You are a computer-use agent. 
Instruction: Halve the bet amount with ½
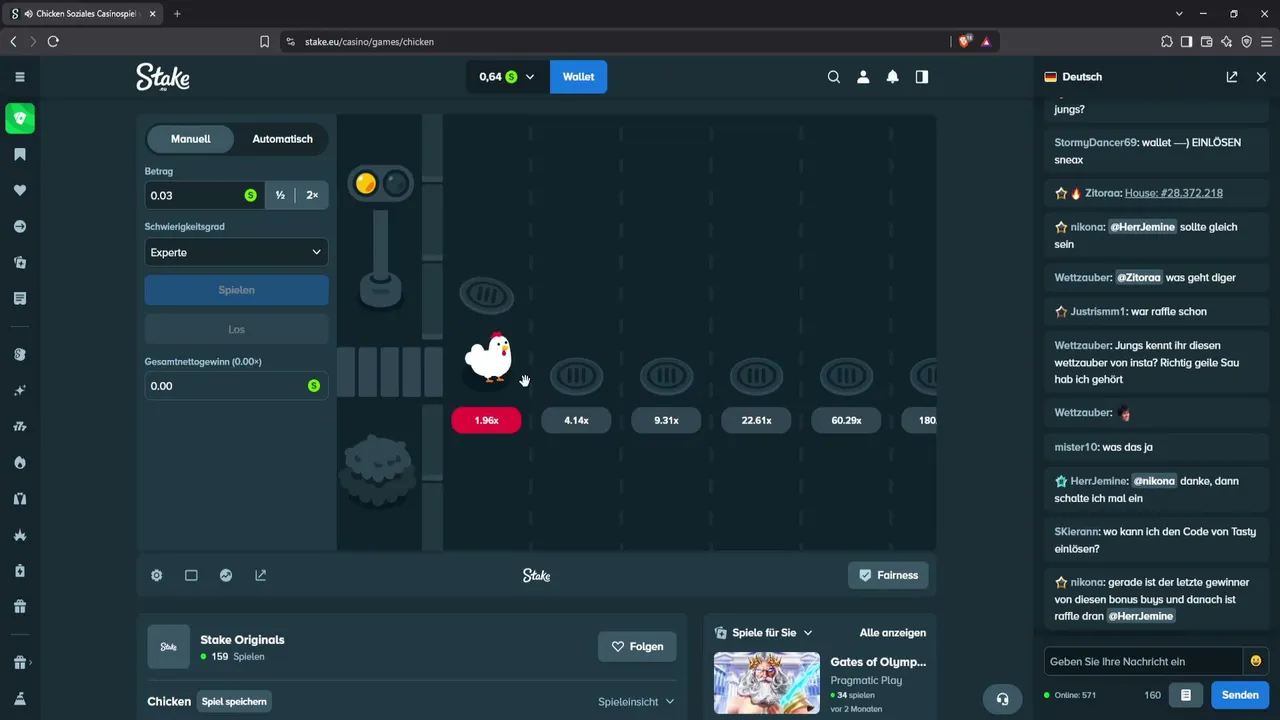280,196
